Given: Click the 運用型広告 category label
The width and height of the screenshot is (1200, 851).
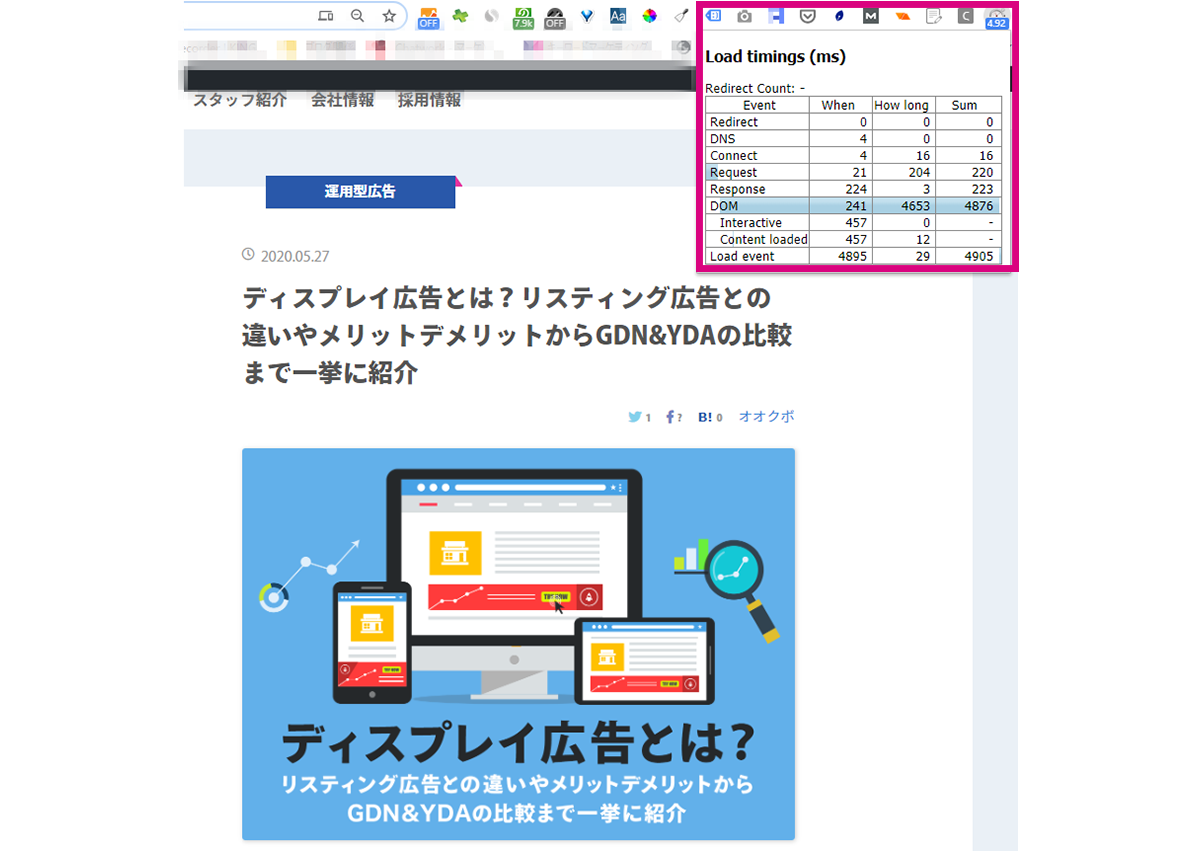Looking at the screenshot, I should tap(360, 191).
